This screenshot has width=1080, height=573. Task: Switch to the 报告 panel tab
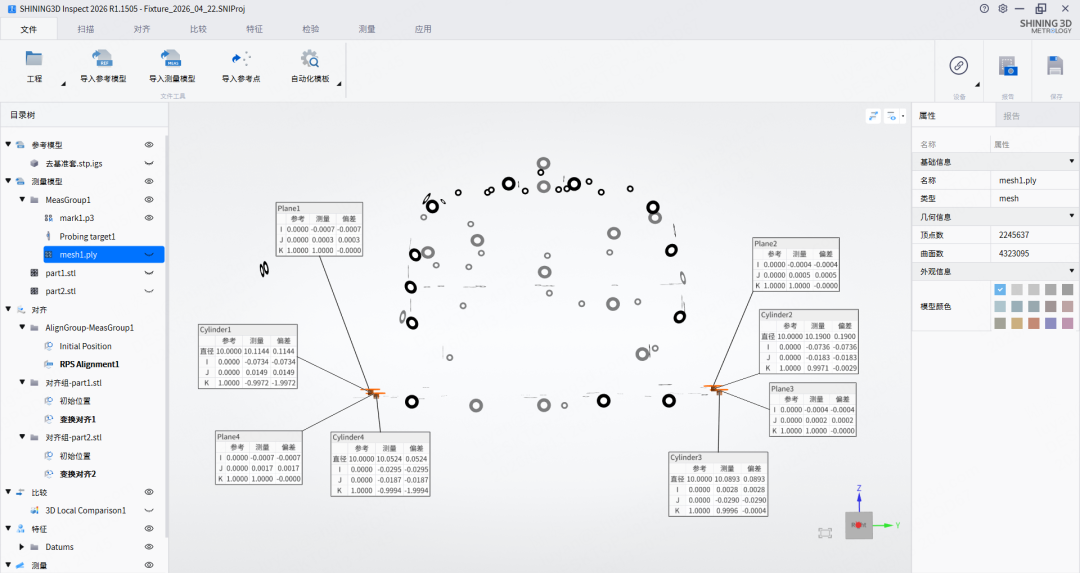coord(1011,116)
